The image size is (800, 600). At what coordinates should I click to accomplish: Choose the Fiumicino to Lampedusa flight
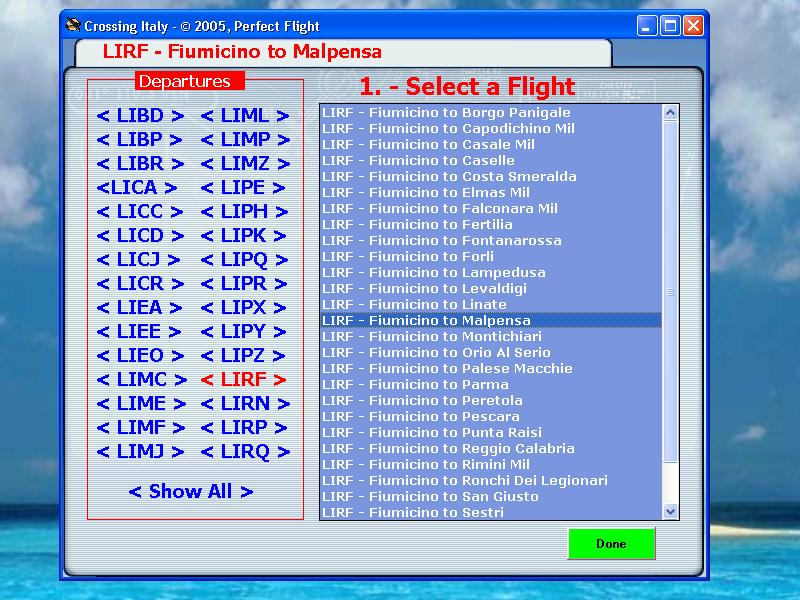tap(491, 272)
